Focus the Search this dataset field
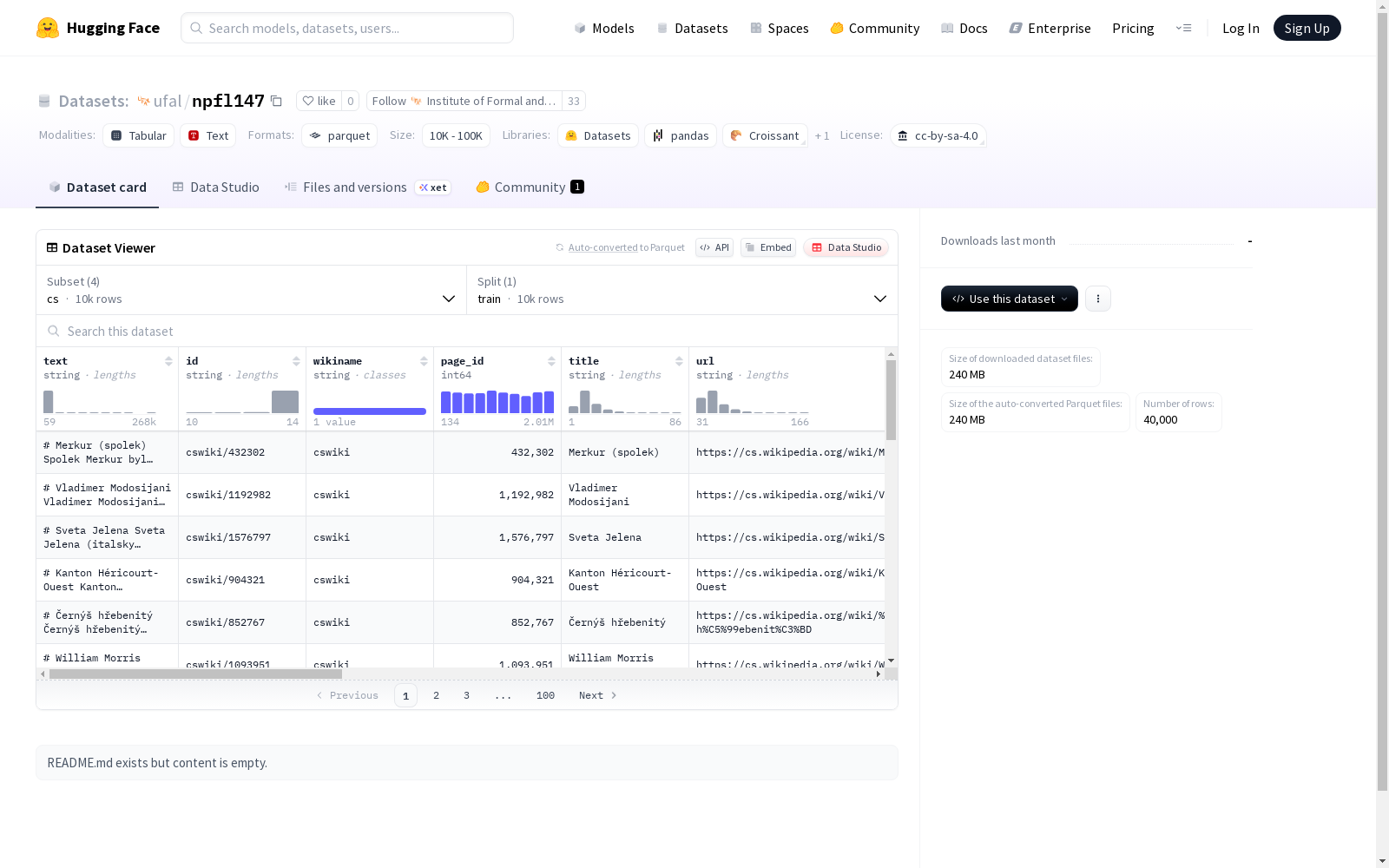The image size is (1389, 868). (x=467, y=331)
